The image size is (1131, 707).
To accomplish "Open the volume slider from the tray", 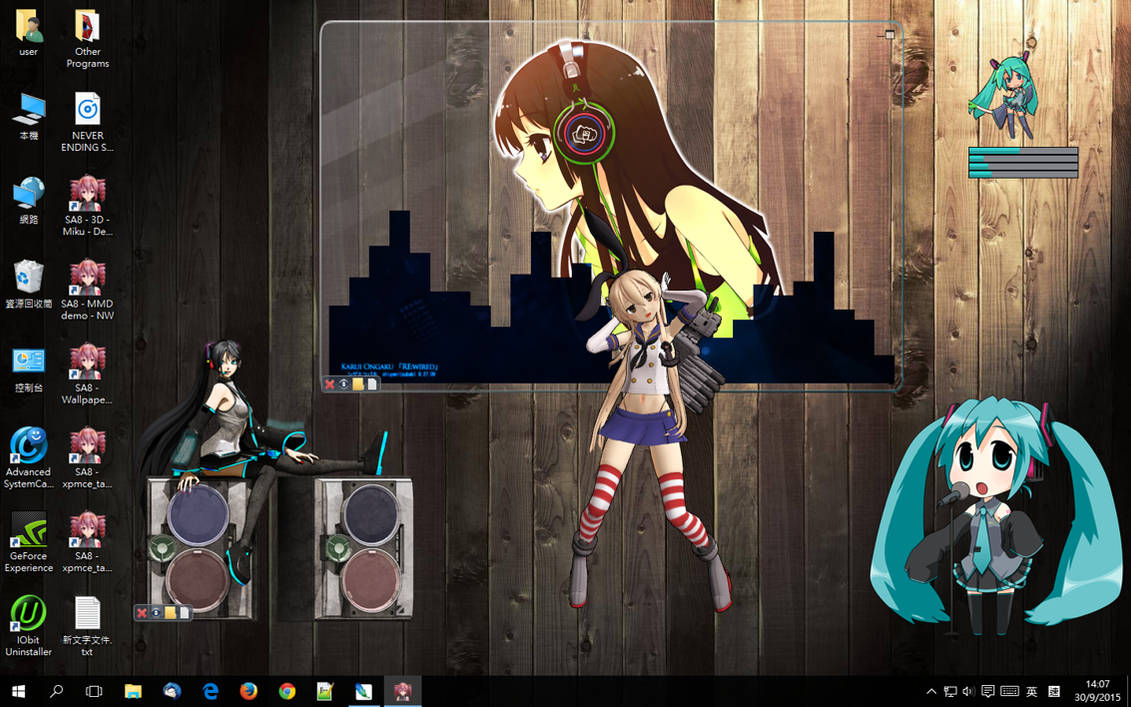I will [967, 691].
